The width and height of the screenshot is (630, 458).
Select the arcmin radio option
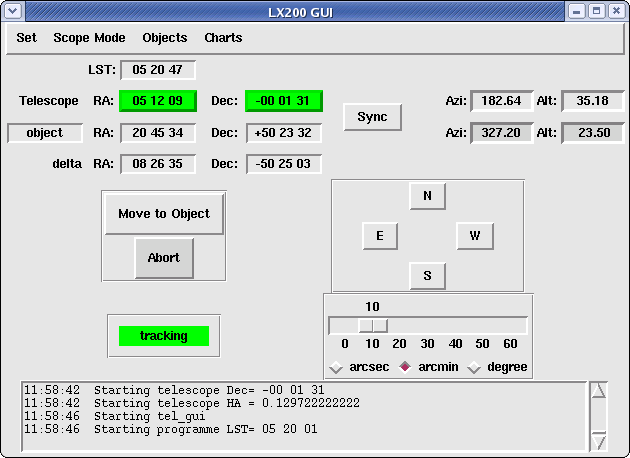[406, 367]
